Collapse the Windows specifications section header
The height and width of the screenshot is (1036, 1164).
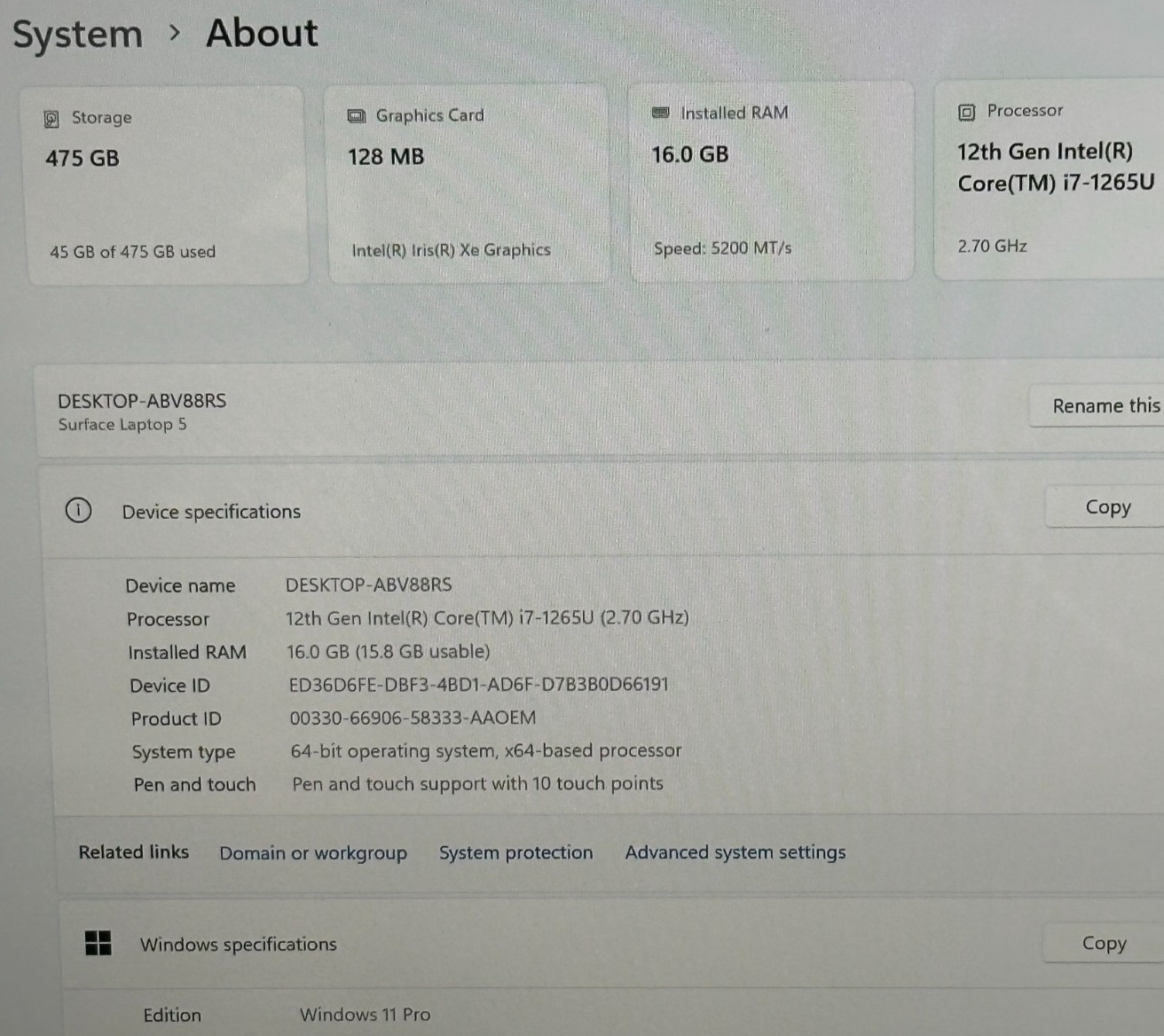click(612, 943)
